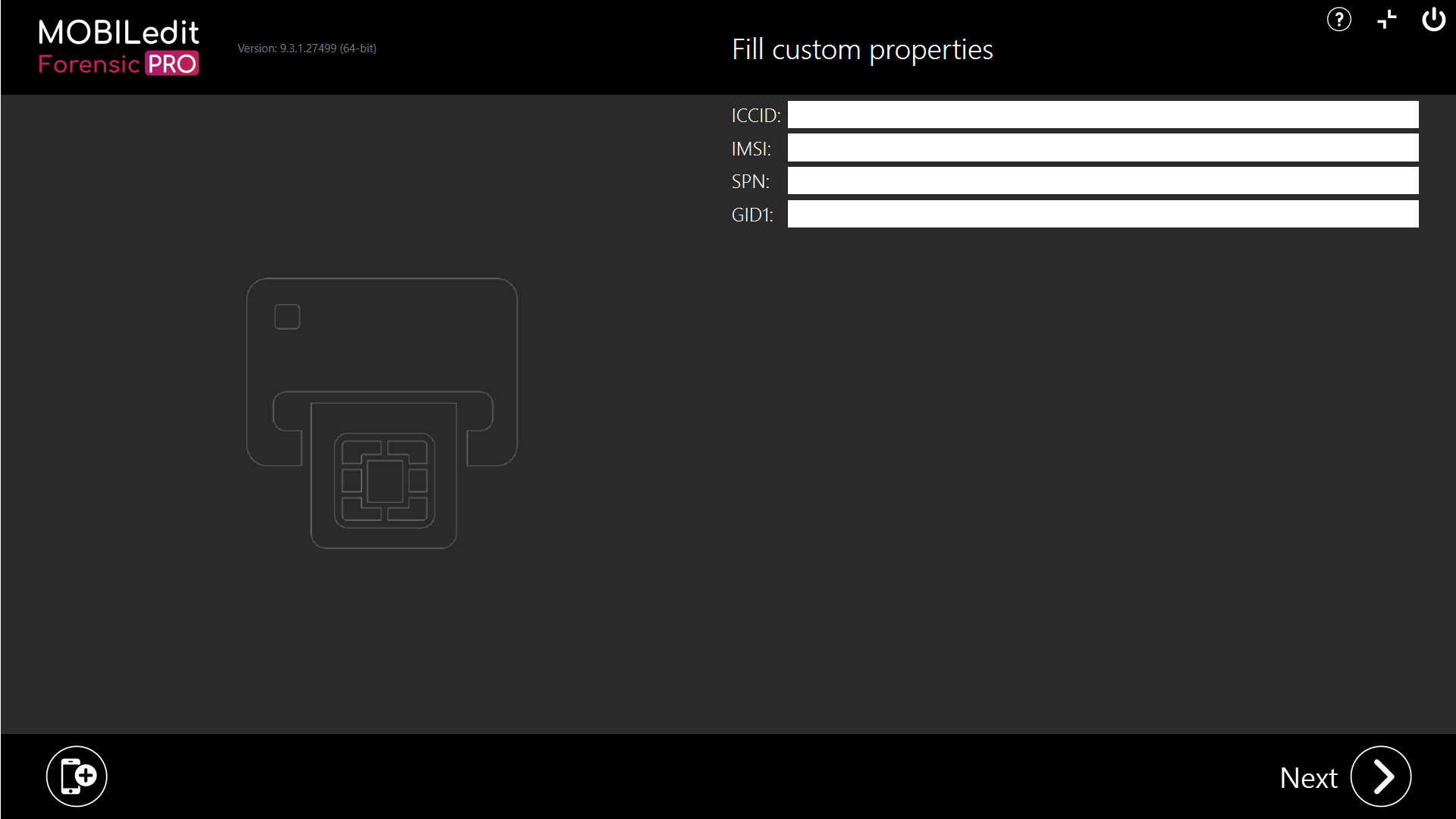This screenshot has height=819, width=1456.
Task: Click the power quit icon
Action: tap(1433, 20)
